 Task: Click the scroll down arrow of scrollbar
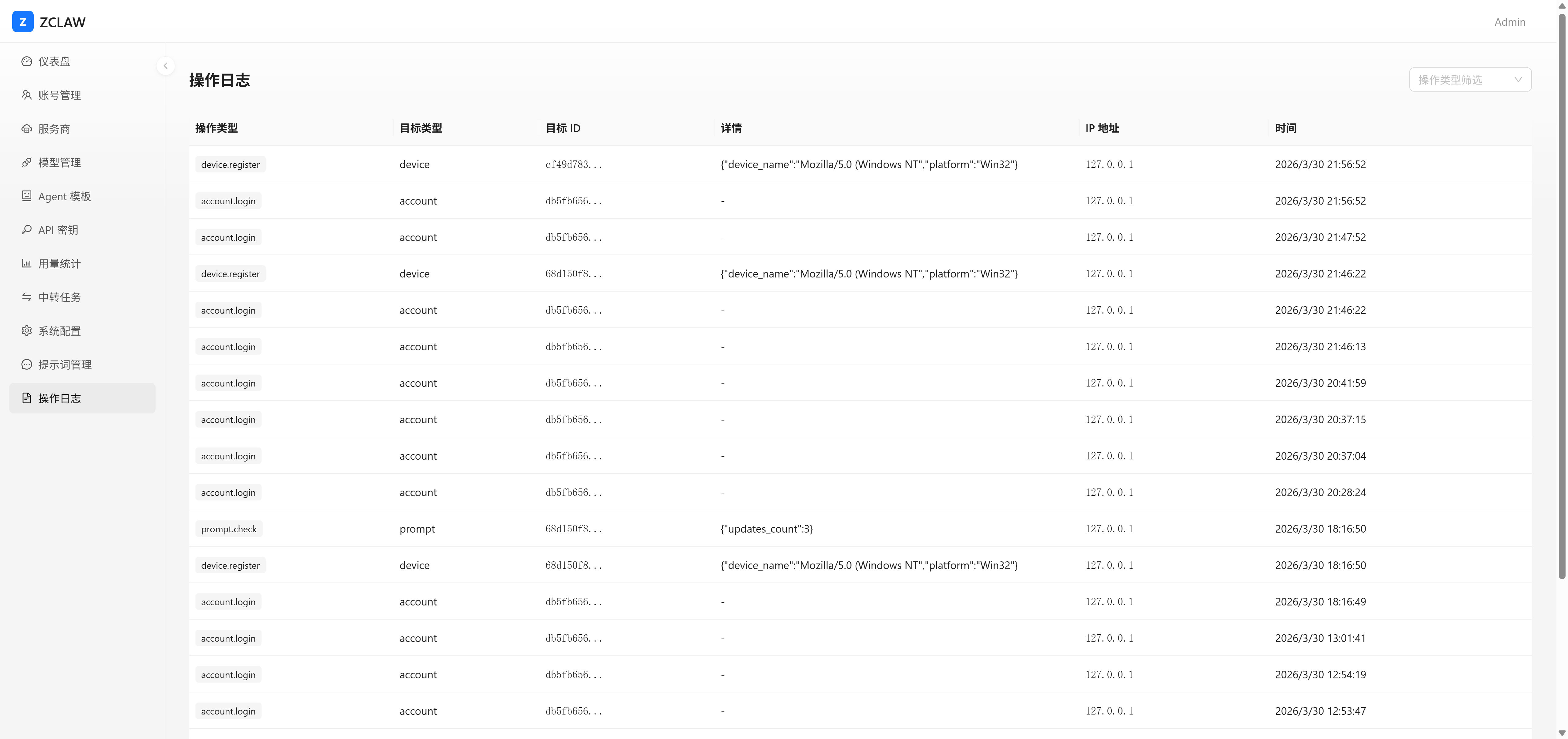click(x=1561, y=733)
